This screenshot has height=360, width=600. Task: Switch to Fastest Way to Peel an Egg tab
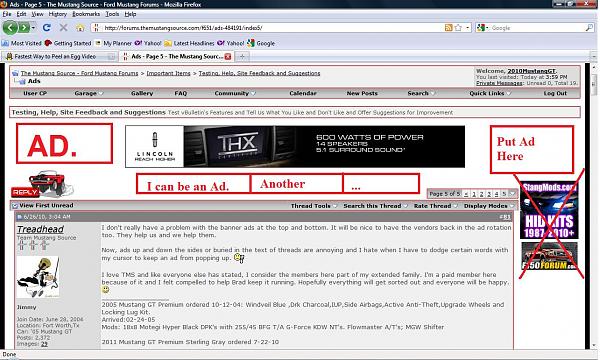(x=59, y=57)
